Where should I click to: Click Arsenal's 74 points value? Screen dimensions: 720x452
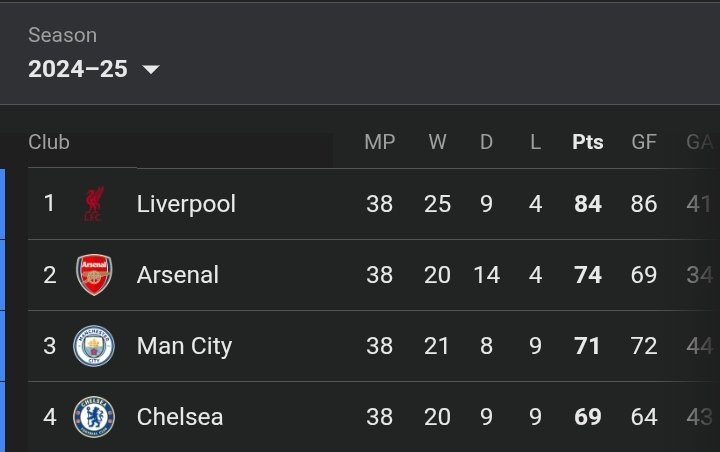point(587,275)
